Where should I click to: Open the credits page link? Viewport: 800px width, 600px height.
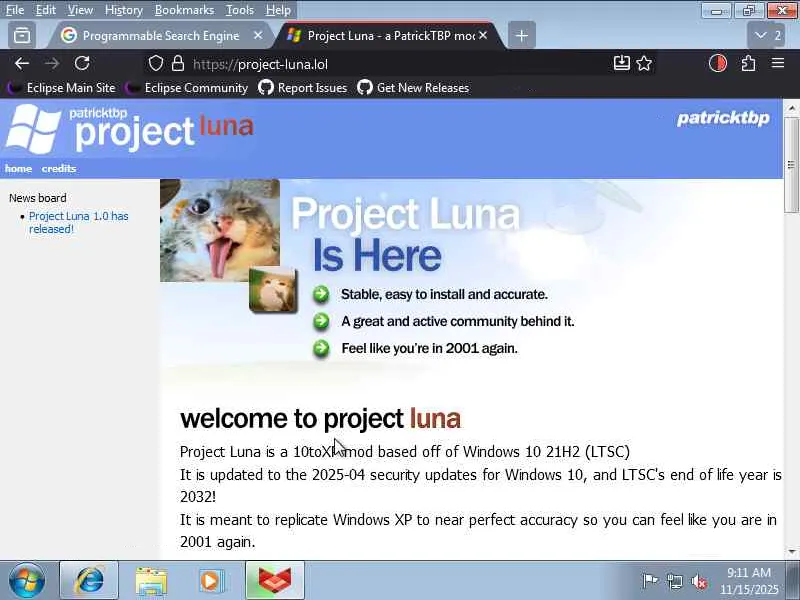59,168
